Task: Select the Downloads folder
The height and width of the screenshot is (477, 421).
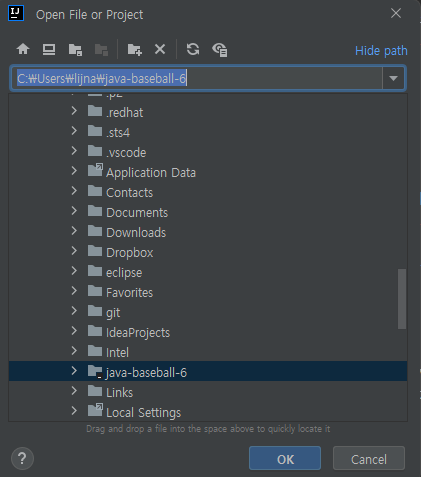Action: pos(136,233)
